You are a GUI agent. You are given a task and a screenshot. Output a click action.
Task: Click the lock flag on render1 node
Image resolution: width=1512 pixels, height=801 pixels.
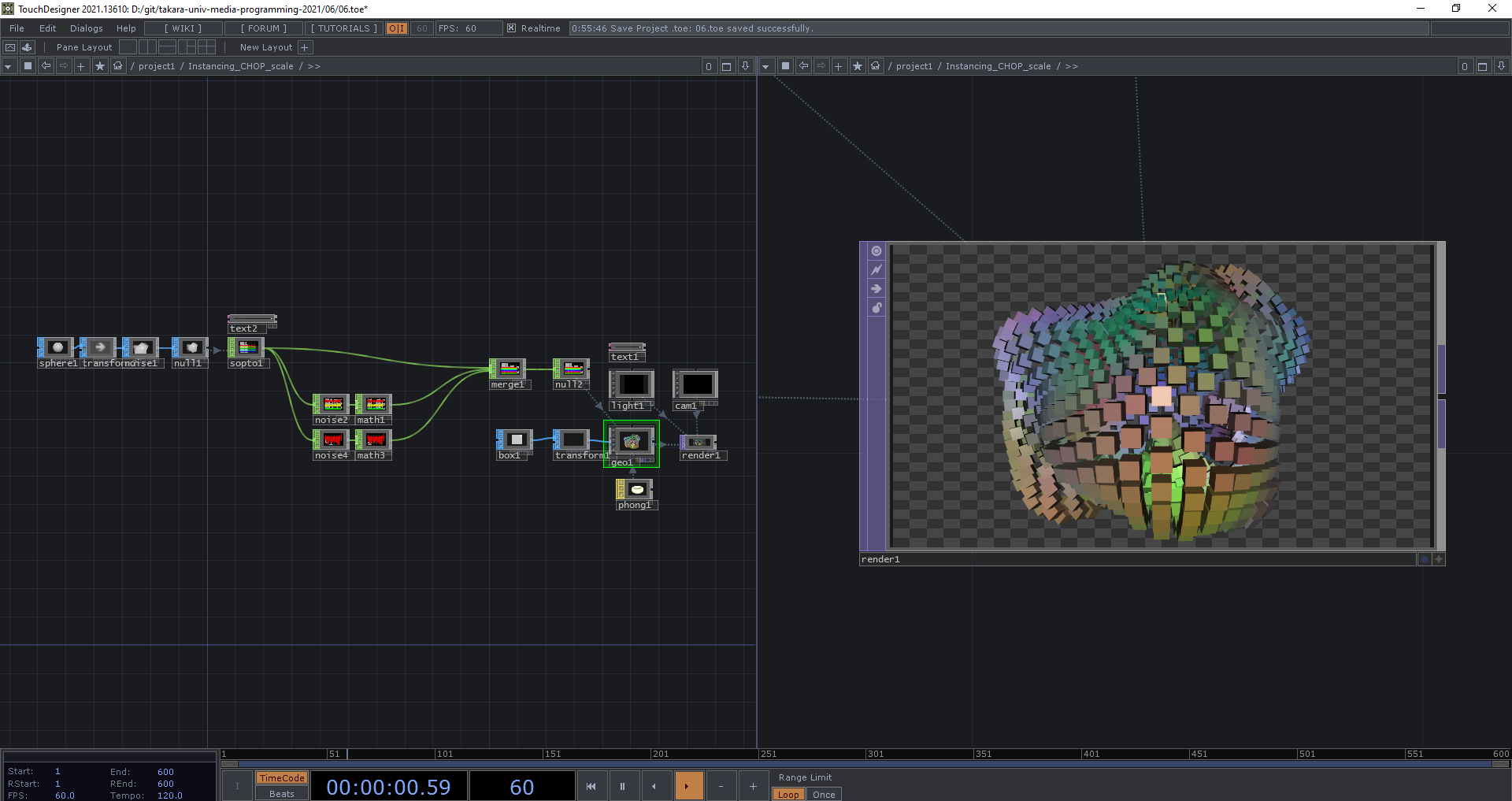[876, 308]
